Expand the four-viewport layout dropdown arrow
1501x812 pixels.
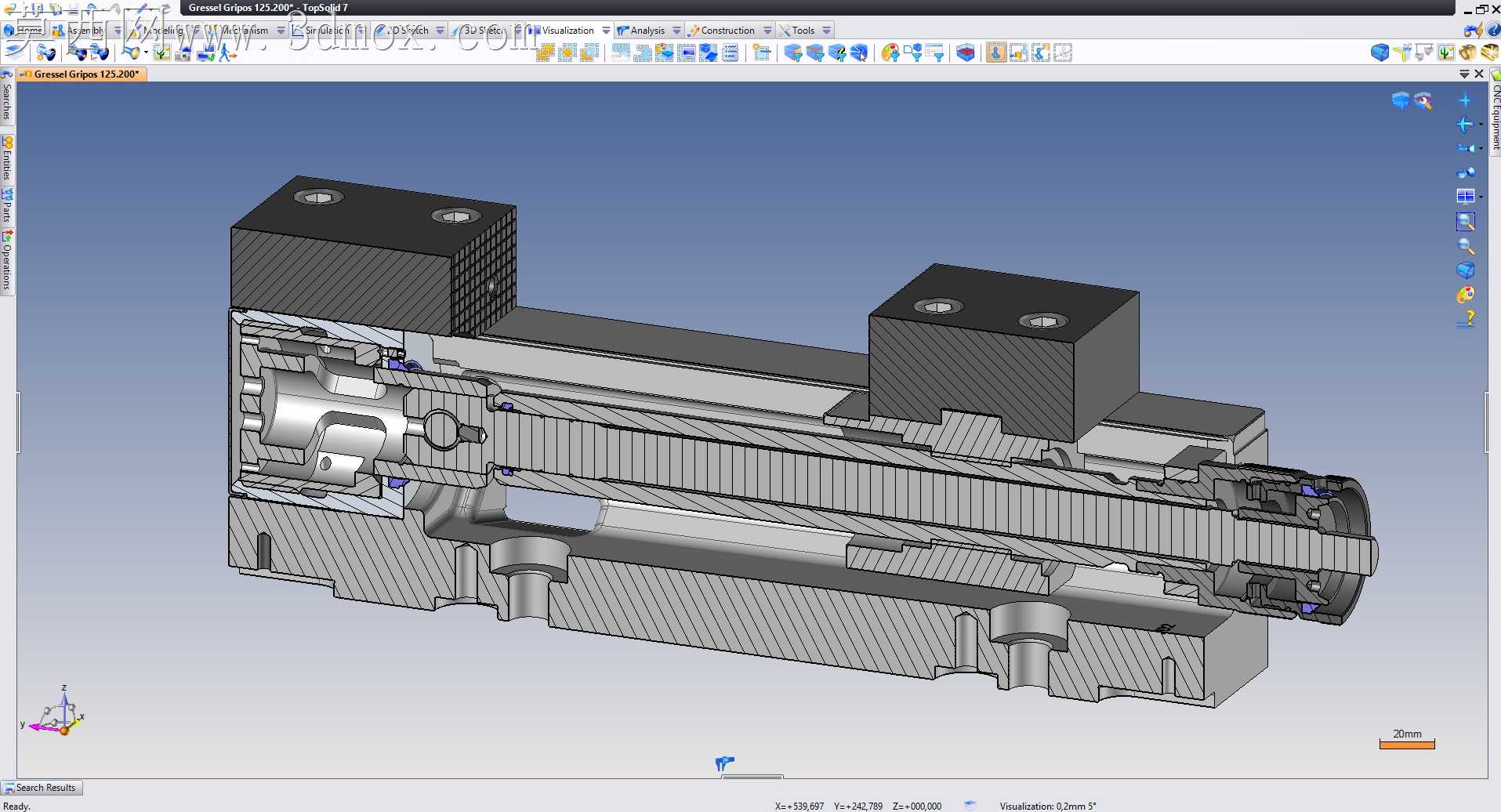pyautogui.click(x=1481, y=196)
